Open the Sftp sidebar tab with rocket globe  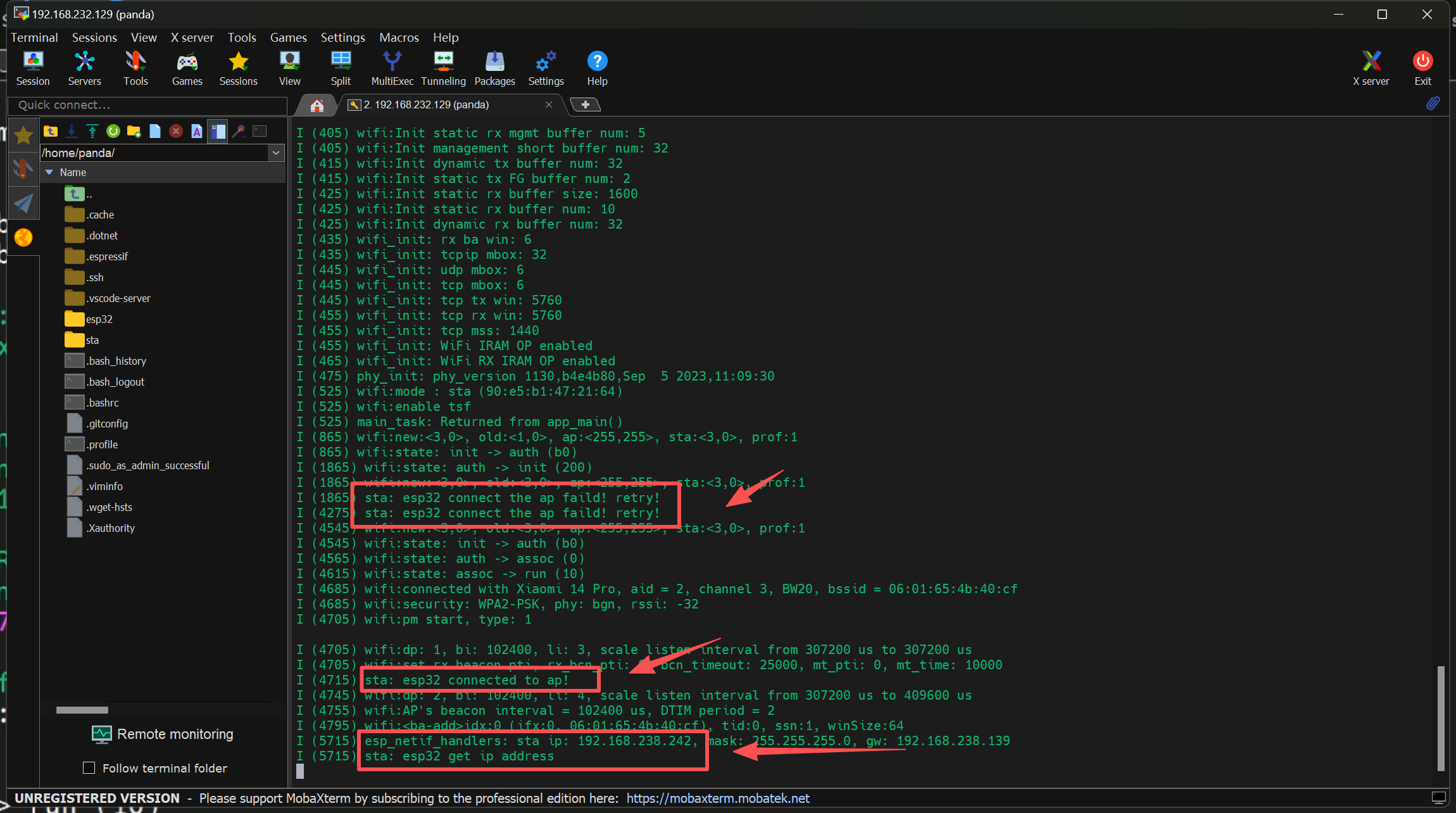pyautogui.click(x=23, y=237)
